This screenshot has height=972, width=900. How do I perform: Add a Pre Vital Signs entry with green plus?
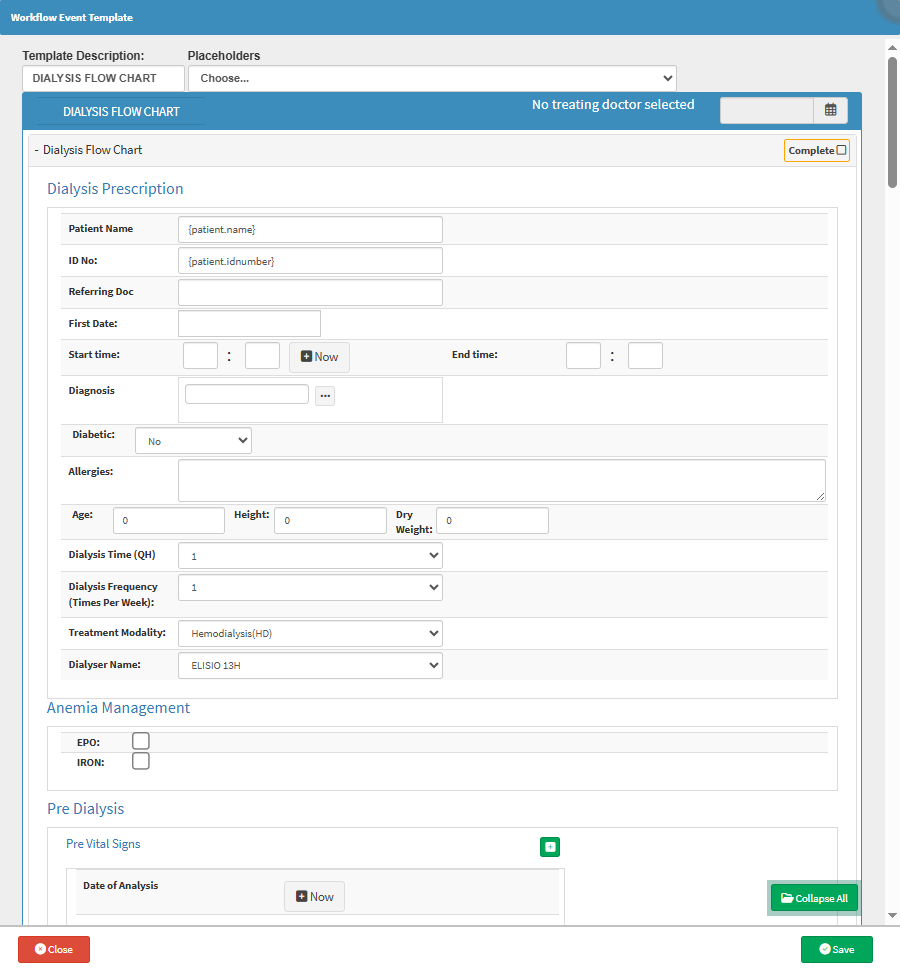pos(550,847)
